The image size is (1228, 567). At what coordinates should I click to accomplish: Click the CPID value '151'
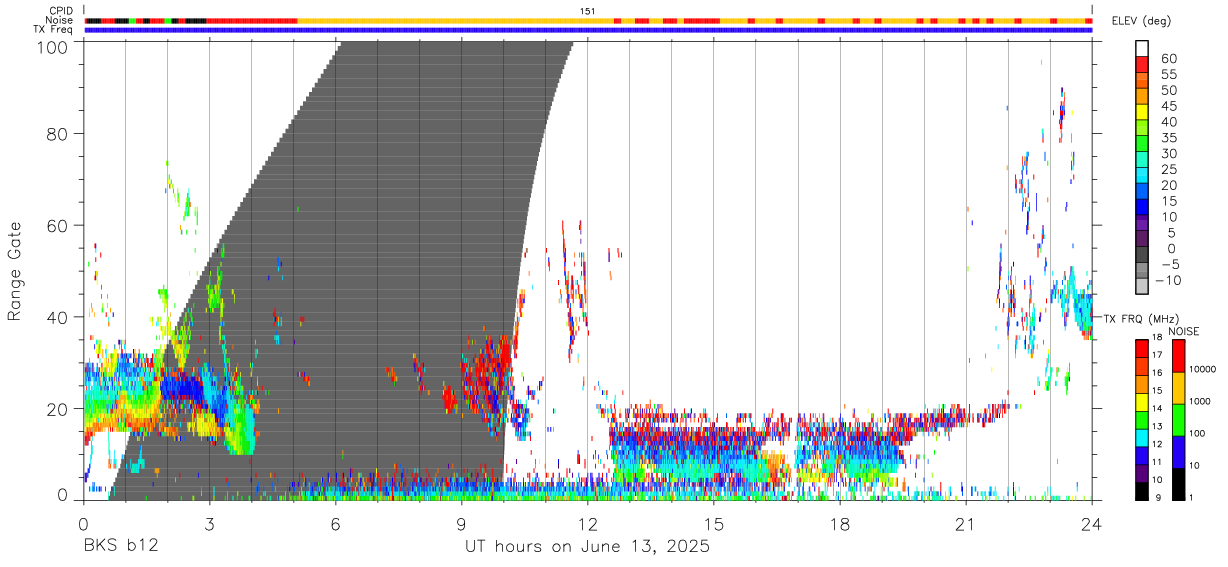coord(588,11)
